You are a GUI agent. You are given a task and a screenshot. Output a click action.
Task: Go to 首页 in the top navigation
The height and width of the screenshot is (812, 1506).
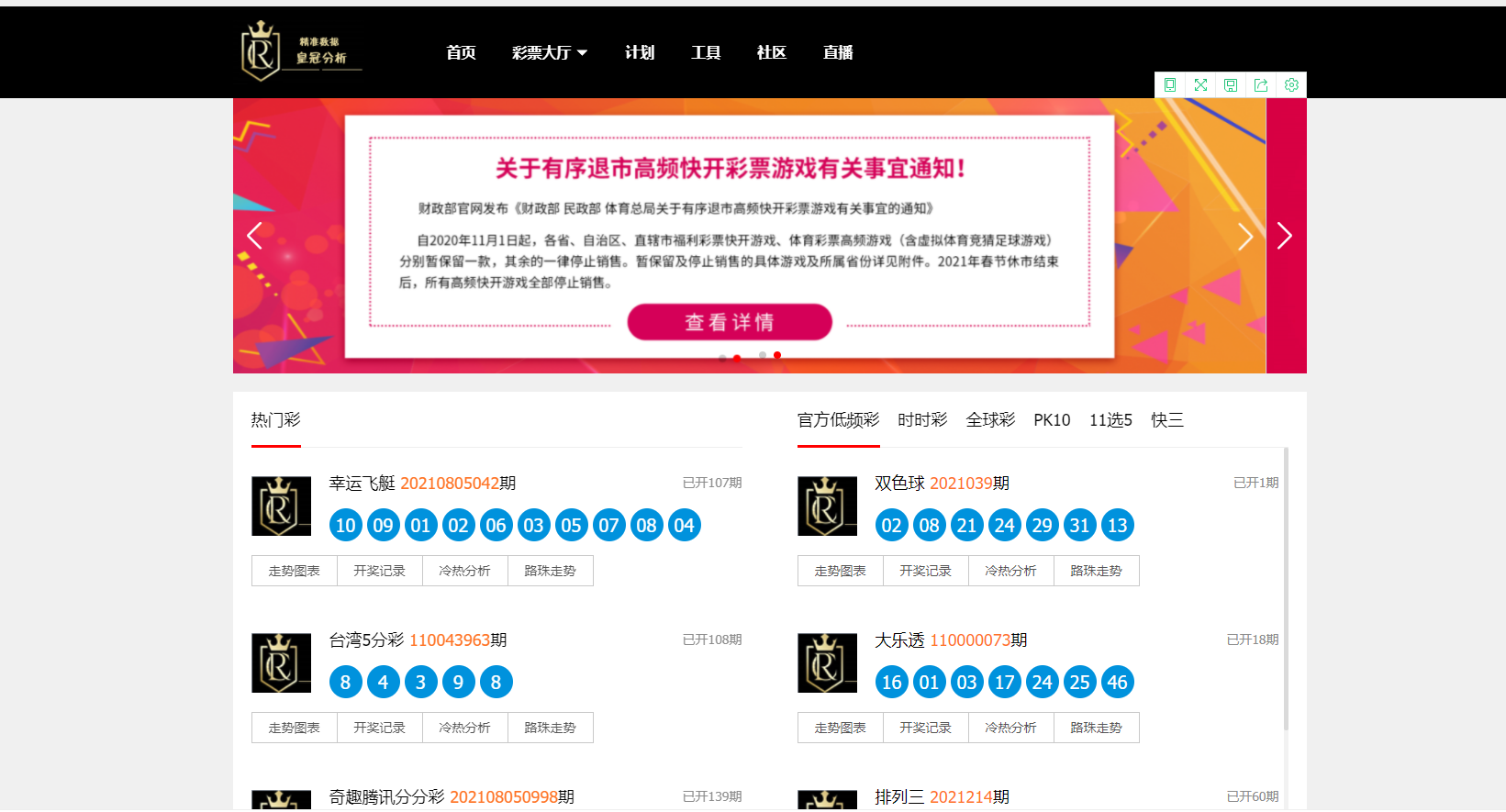click(x=461, y=52)
